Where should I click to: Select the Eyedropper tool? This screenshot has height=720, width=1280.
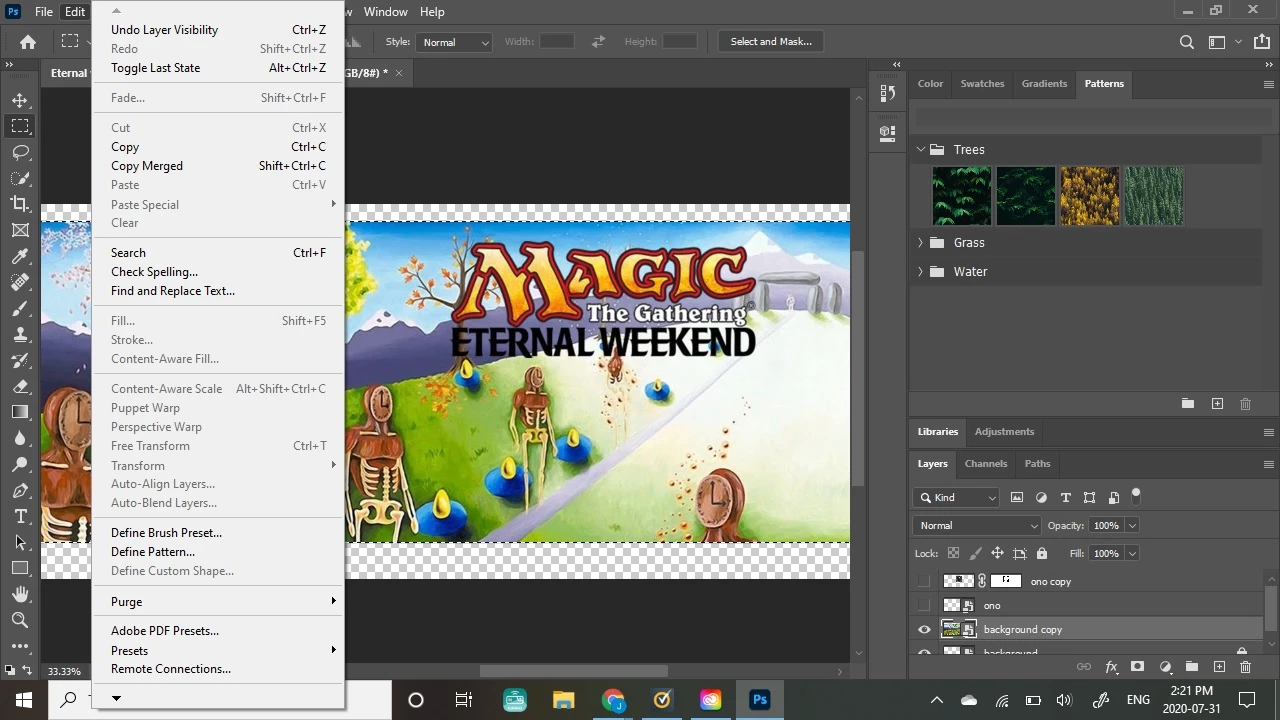[20, 256]
